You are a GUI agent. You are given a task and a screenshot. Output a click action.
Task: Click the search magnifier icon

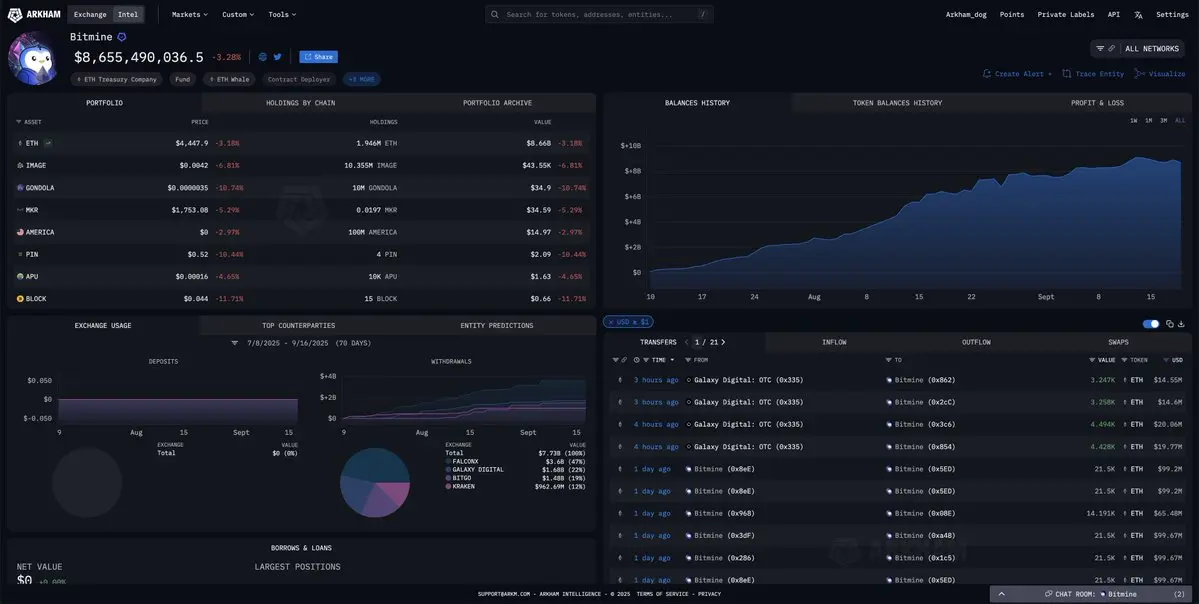pyautogui.click(x=495, y=15)
